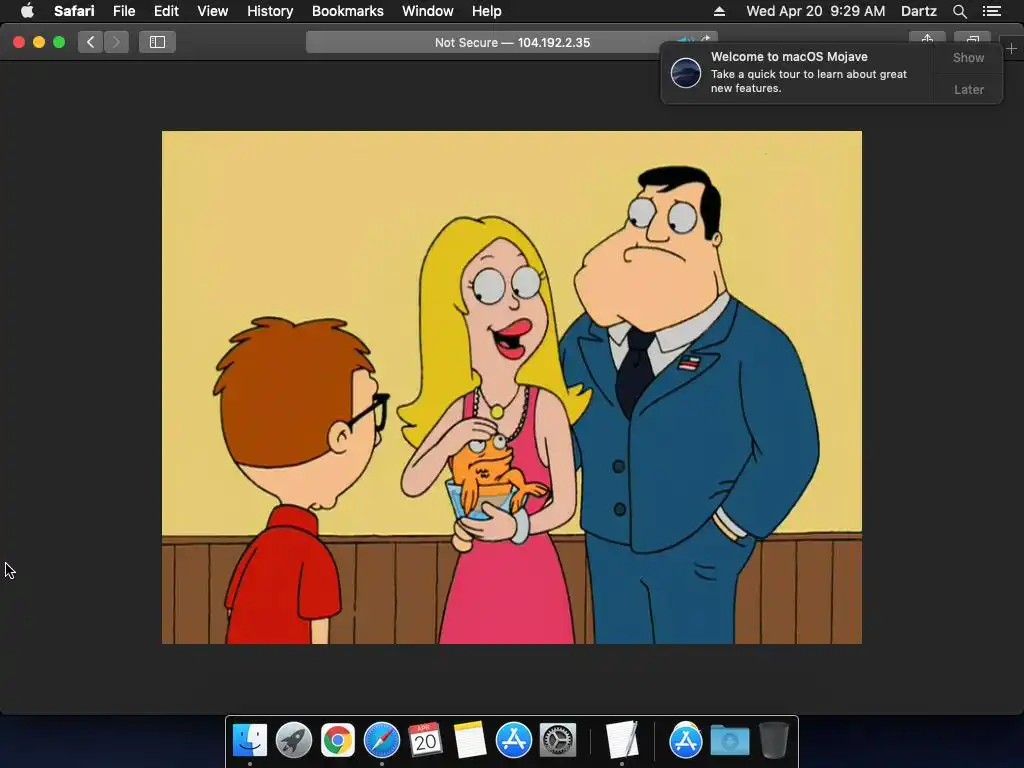The height and width of the screenshot is (768, 1024).
Task: Show Safari's sidebar
Action: pyautogui.click(x=157, y=42)
